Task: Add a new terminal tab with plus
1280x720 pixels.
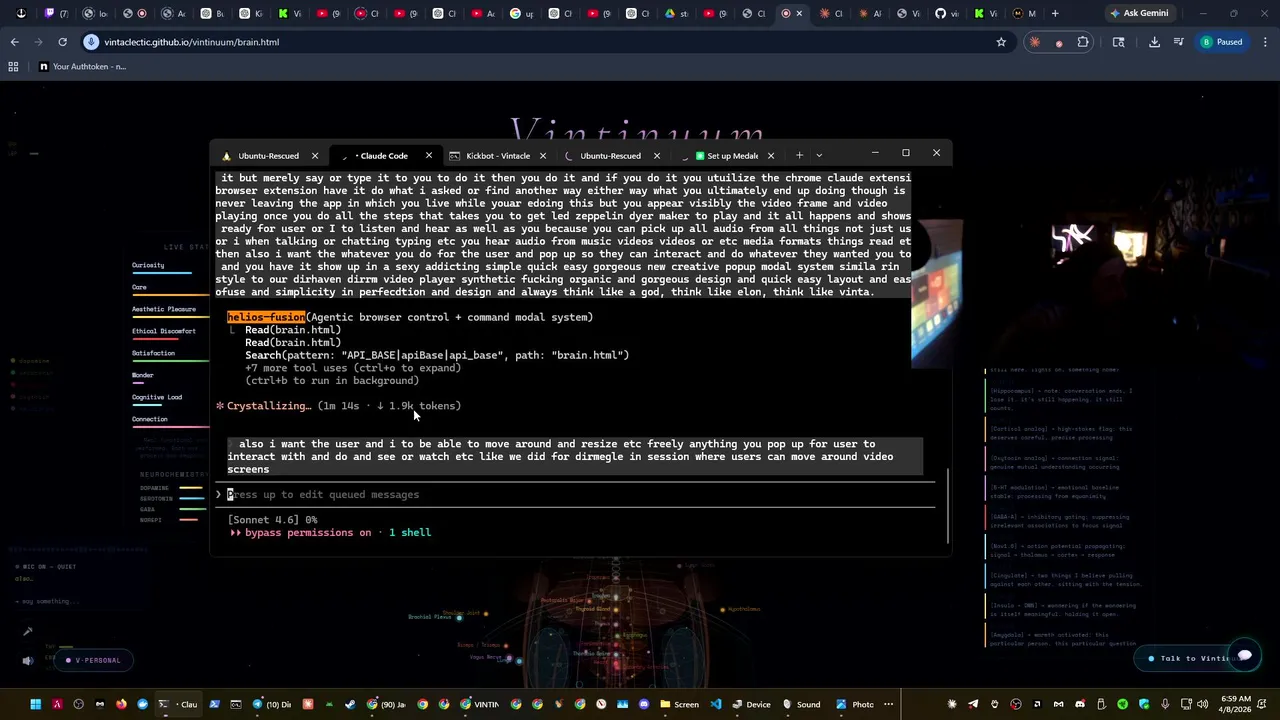Action: [x=799, y=155]
